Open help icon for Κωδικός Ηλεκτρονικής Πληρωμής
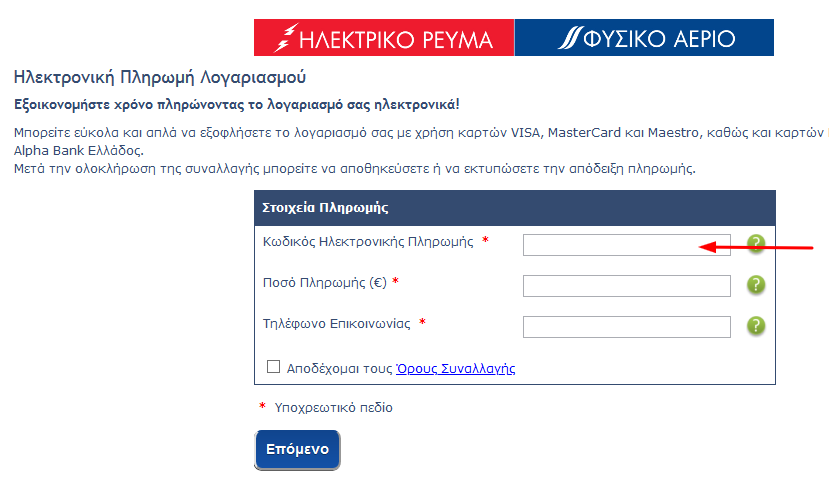Image resolution: width=829 pixels, height=484 pixels. click(x=756, y=243)
